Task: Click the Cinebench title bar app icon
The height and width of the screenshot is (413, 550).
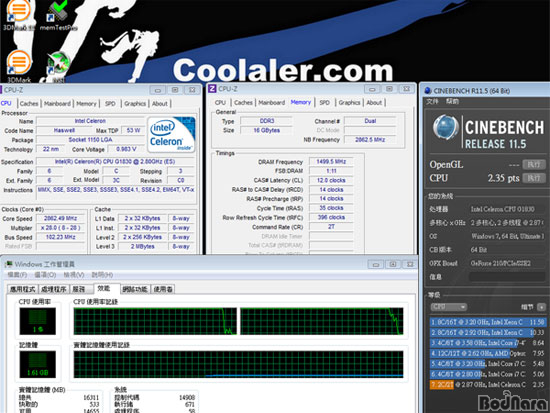Action: pyautogui.click(x=428, y=91)
